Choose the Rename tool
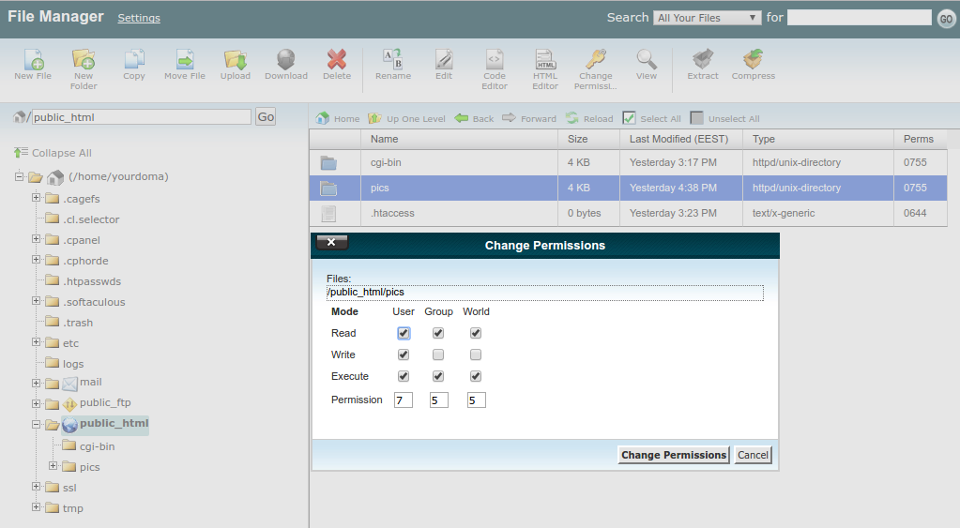 pos(393,60)
